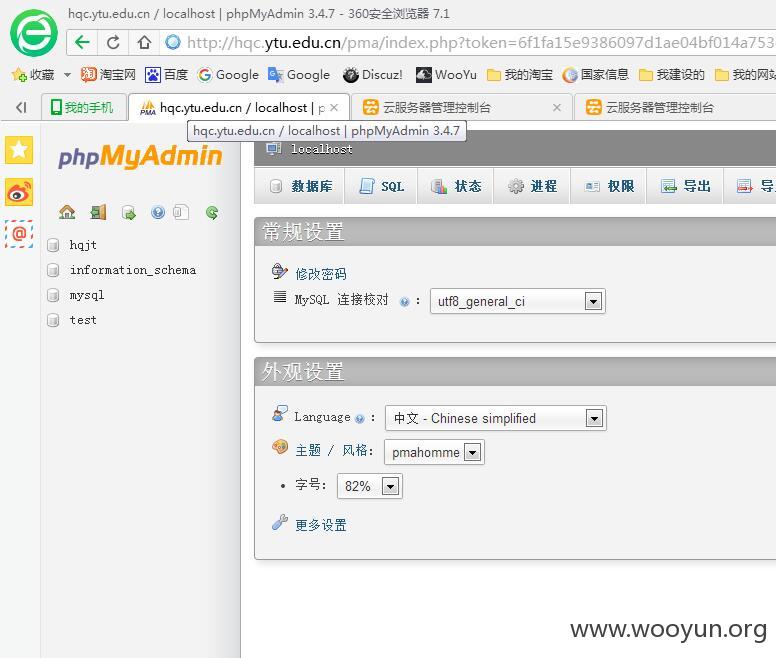
Task: Reload the page with refresh icon
Action: coord(113,43)
